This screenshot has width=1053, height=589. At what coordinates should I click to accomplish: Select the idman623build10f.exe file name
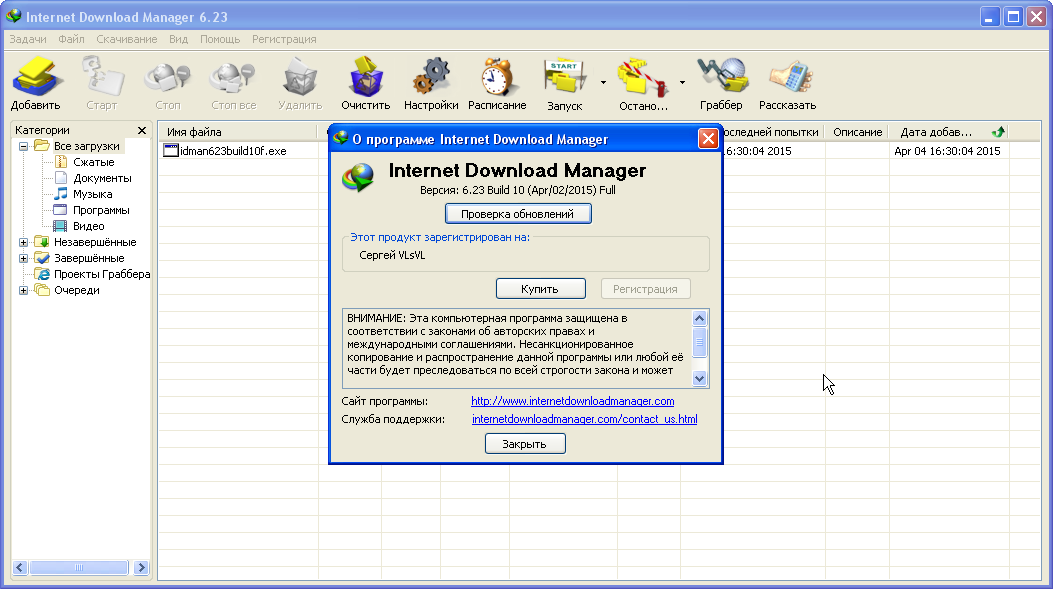(233, 151)
